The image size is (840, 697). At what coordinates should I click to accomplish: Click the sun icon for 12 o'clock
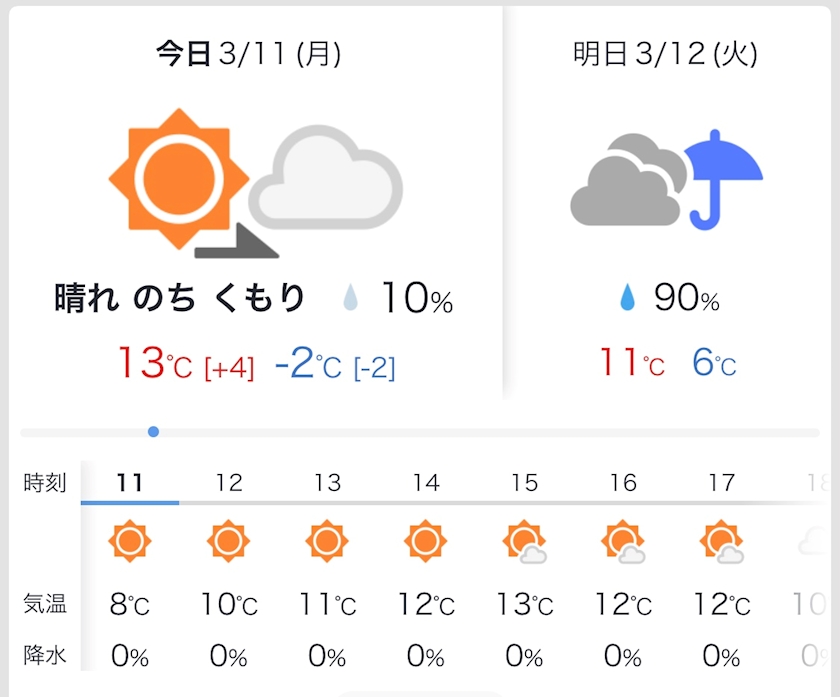point(228,541)
